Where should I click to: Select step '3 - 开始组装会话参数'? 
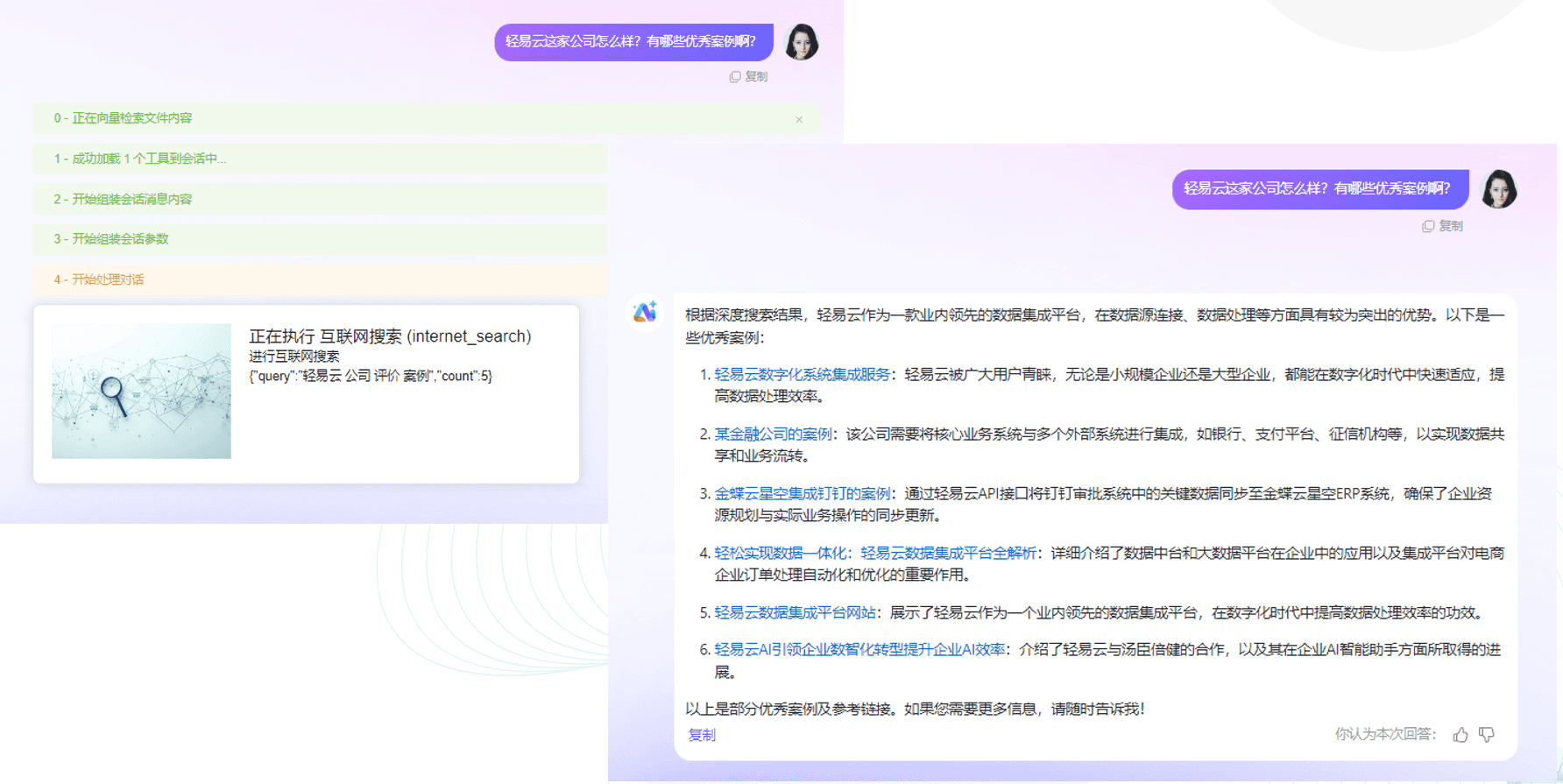320,239
